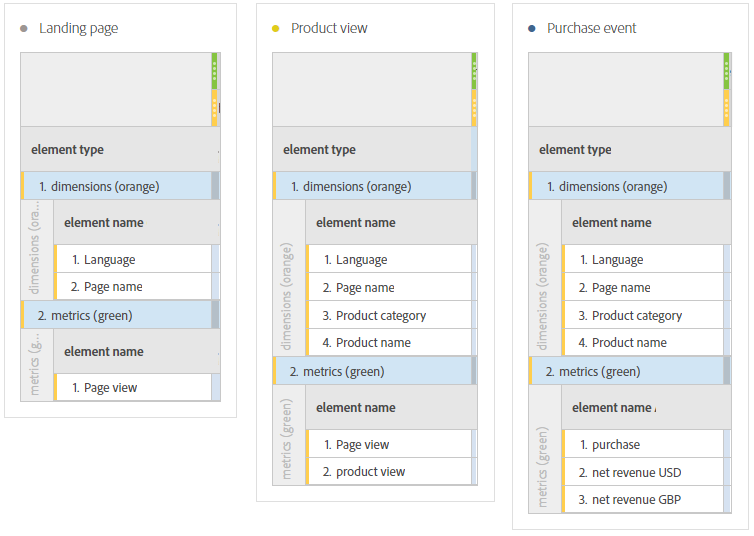
Task: Select Product name row in Purchase event
Action: pos(629,343)
